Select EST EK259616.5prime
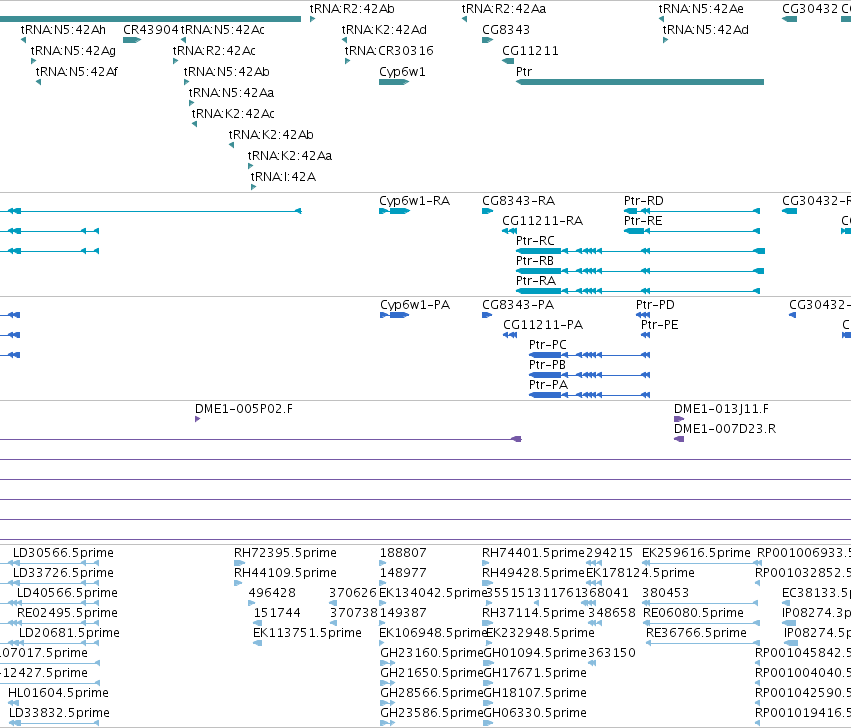Image resolution: width=851 pixels, height=728 pixels. click(696, 553)
